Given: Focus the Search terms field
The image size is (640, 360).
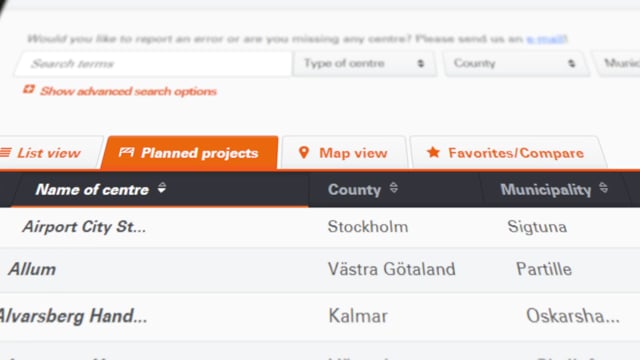Looking at the screenshot, I should point(153,64).
